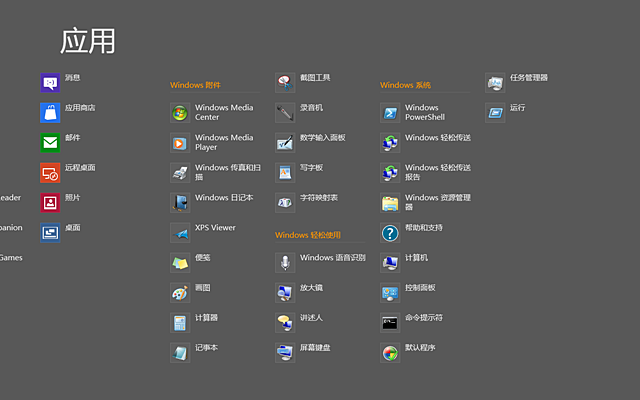Screen dimensions: 640x400
Task: Click the Windows 轻松使用 group heading
Action: tap(308, 235)
